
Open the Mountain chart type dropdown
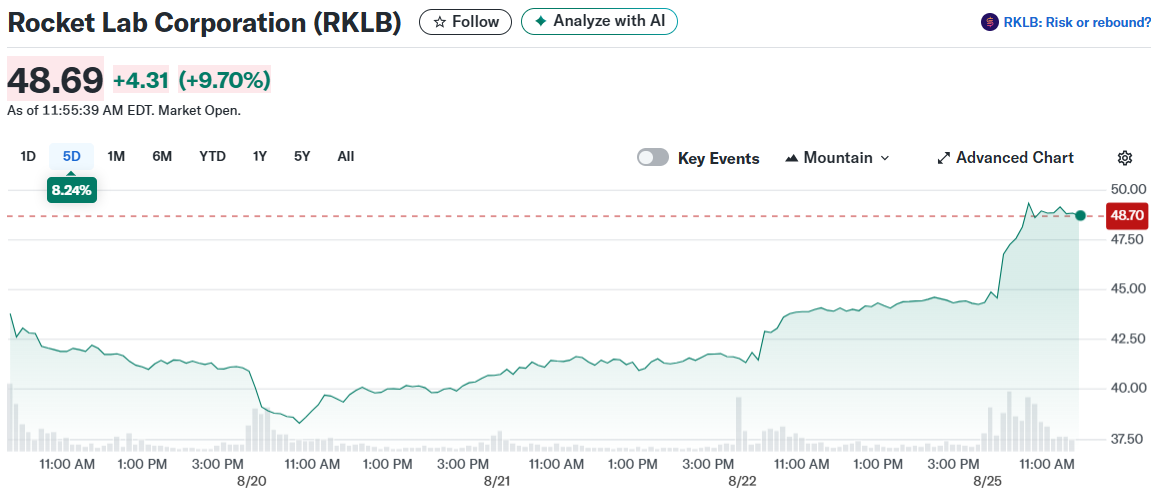point(837,157)
